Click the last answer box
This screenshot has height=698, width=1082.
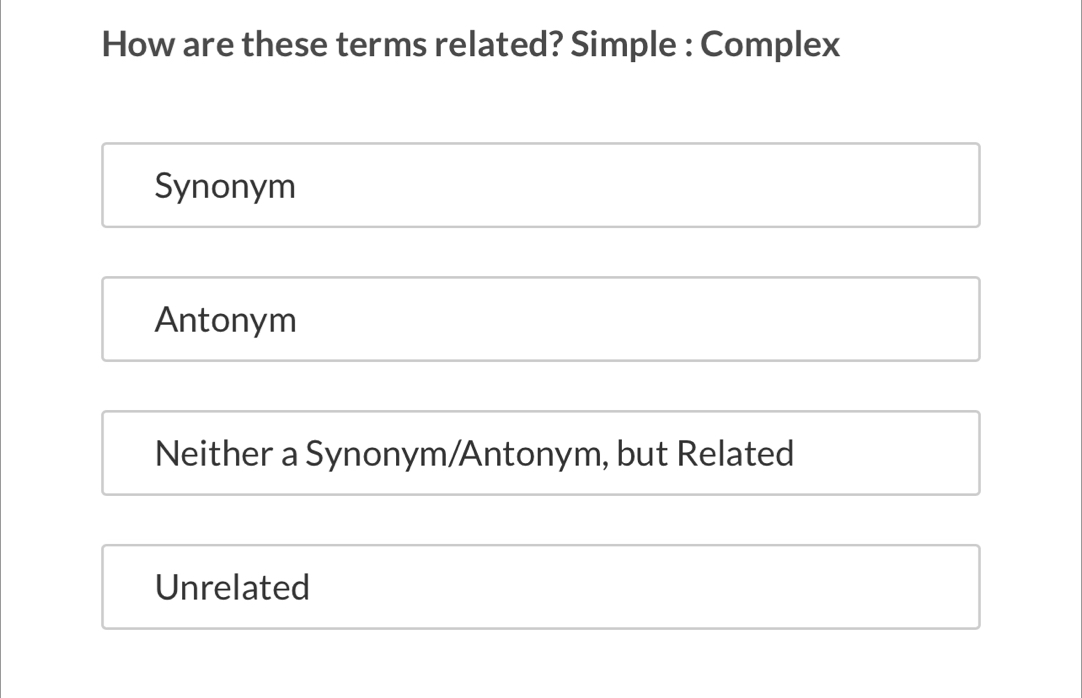pos(540,588)
